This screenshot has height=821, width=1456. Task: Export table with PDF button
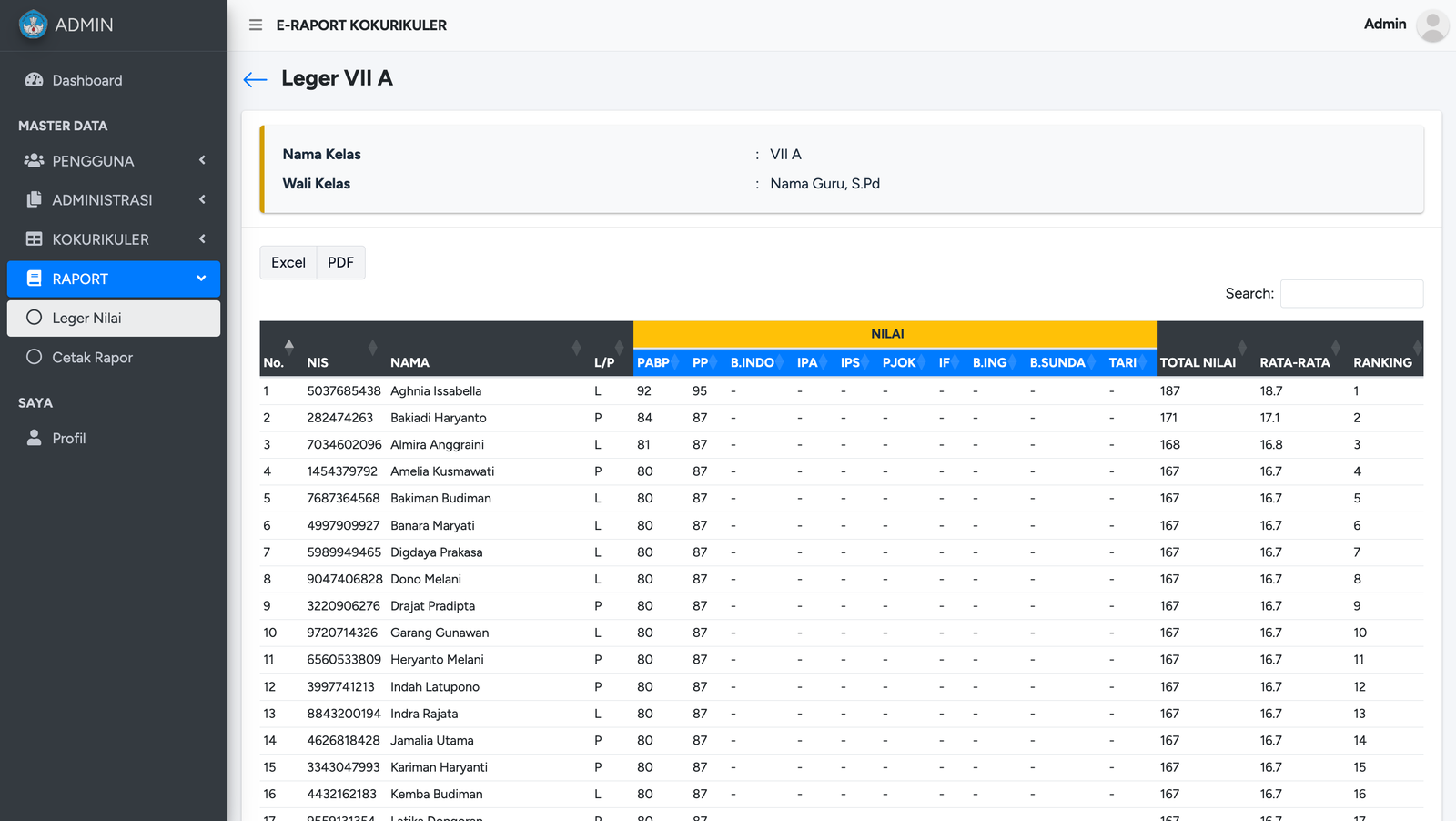pos(340,262)
